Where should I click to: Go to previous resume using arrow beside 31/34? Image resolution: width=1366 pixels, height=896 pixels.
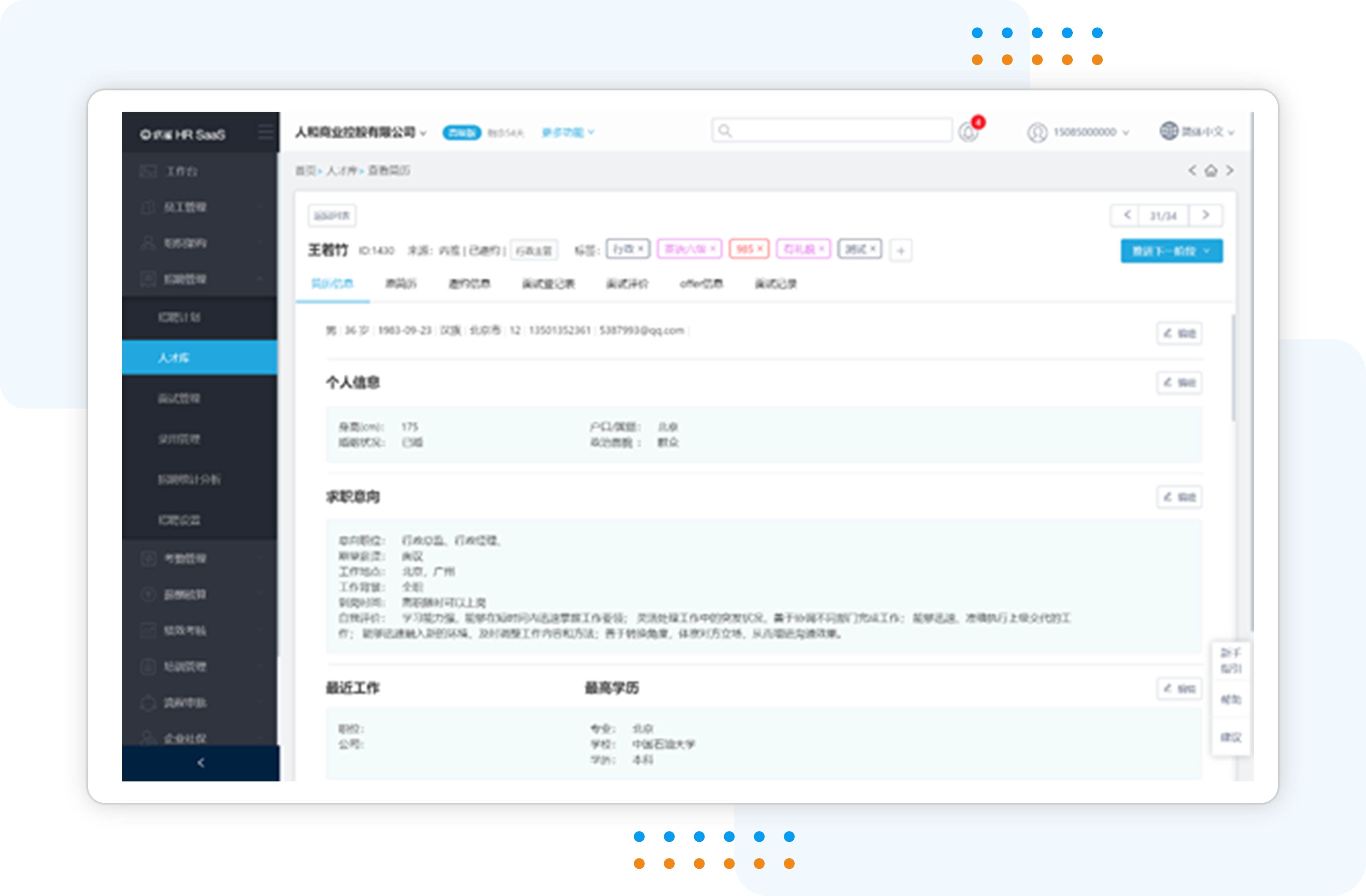pyautogui.click(x=1127, y=215)
